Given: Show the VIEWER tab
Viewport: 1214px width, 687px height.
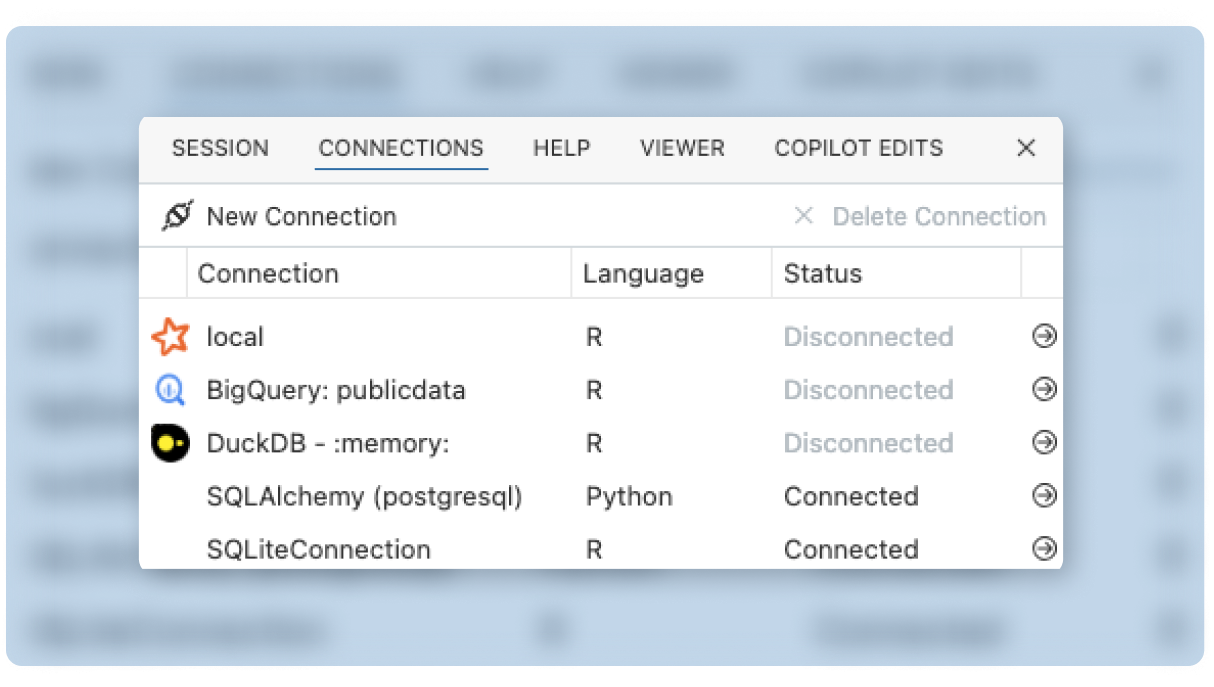Looking at the screenshot, I should 683,148.
